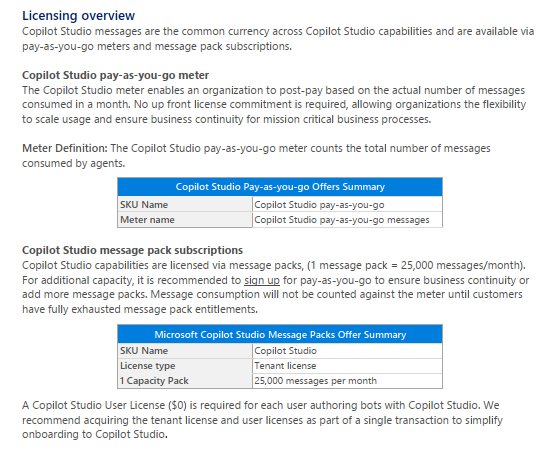
Task: Select the Copilot Studio pay-as-you-go meter heading
Action: coord(115,75)
